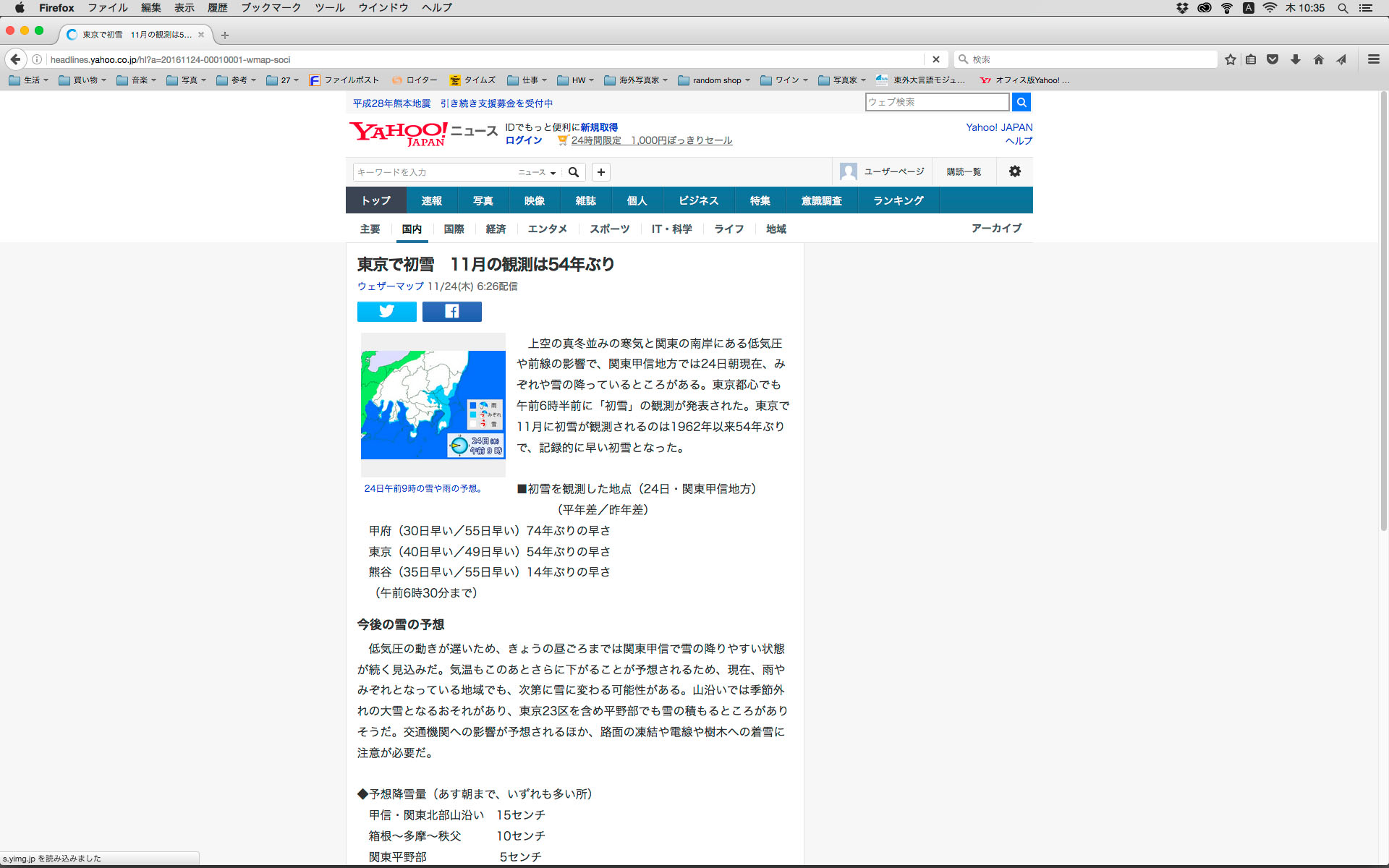This screenshot has height=868, width=1389.
Task: Share article on Facebook
Action: (x=451, y=312)
